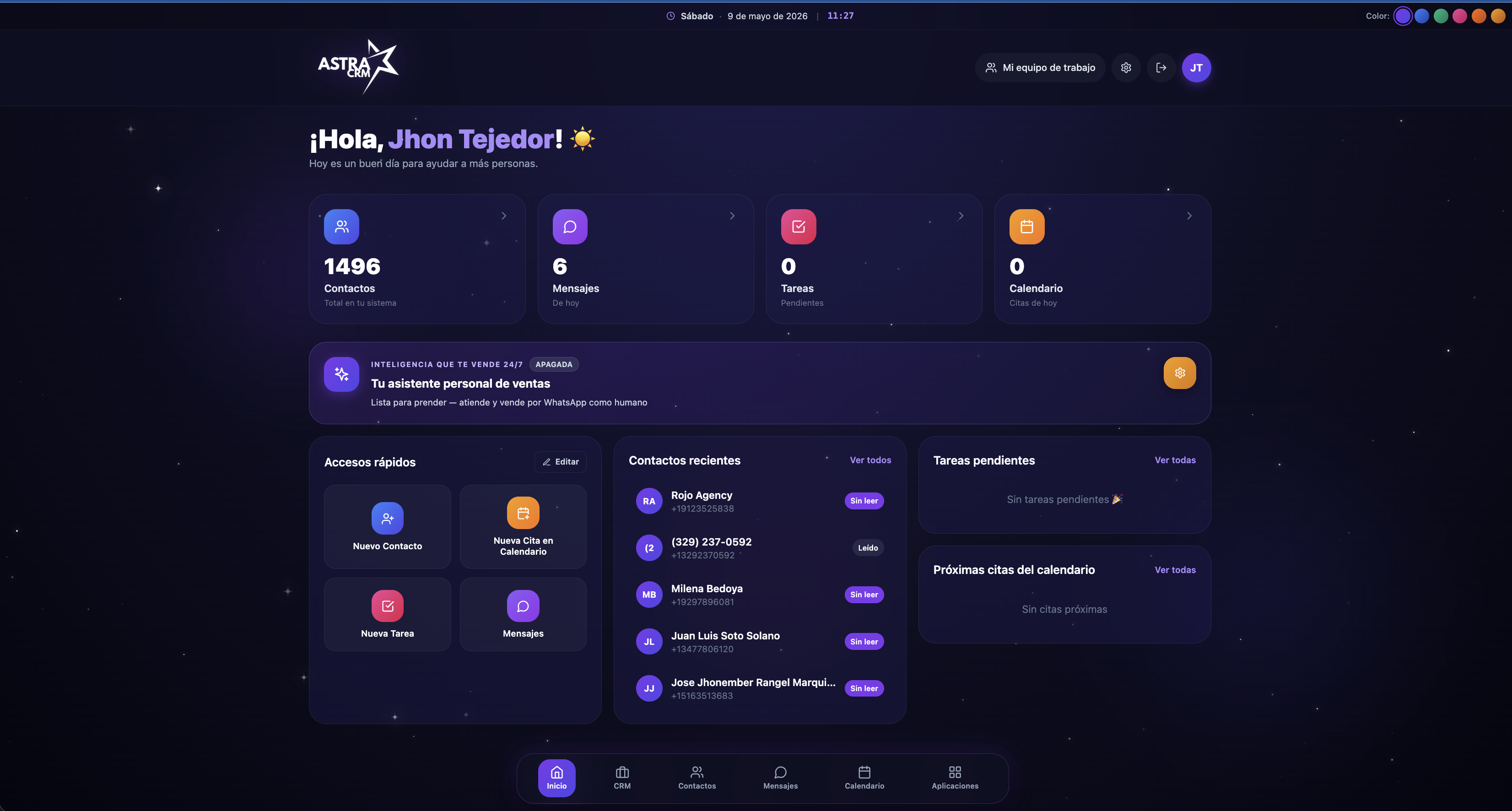Click the Nueva Tarea shortcut icon
The width and height of the screenshot is (1512, 811).
388,606
